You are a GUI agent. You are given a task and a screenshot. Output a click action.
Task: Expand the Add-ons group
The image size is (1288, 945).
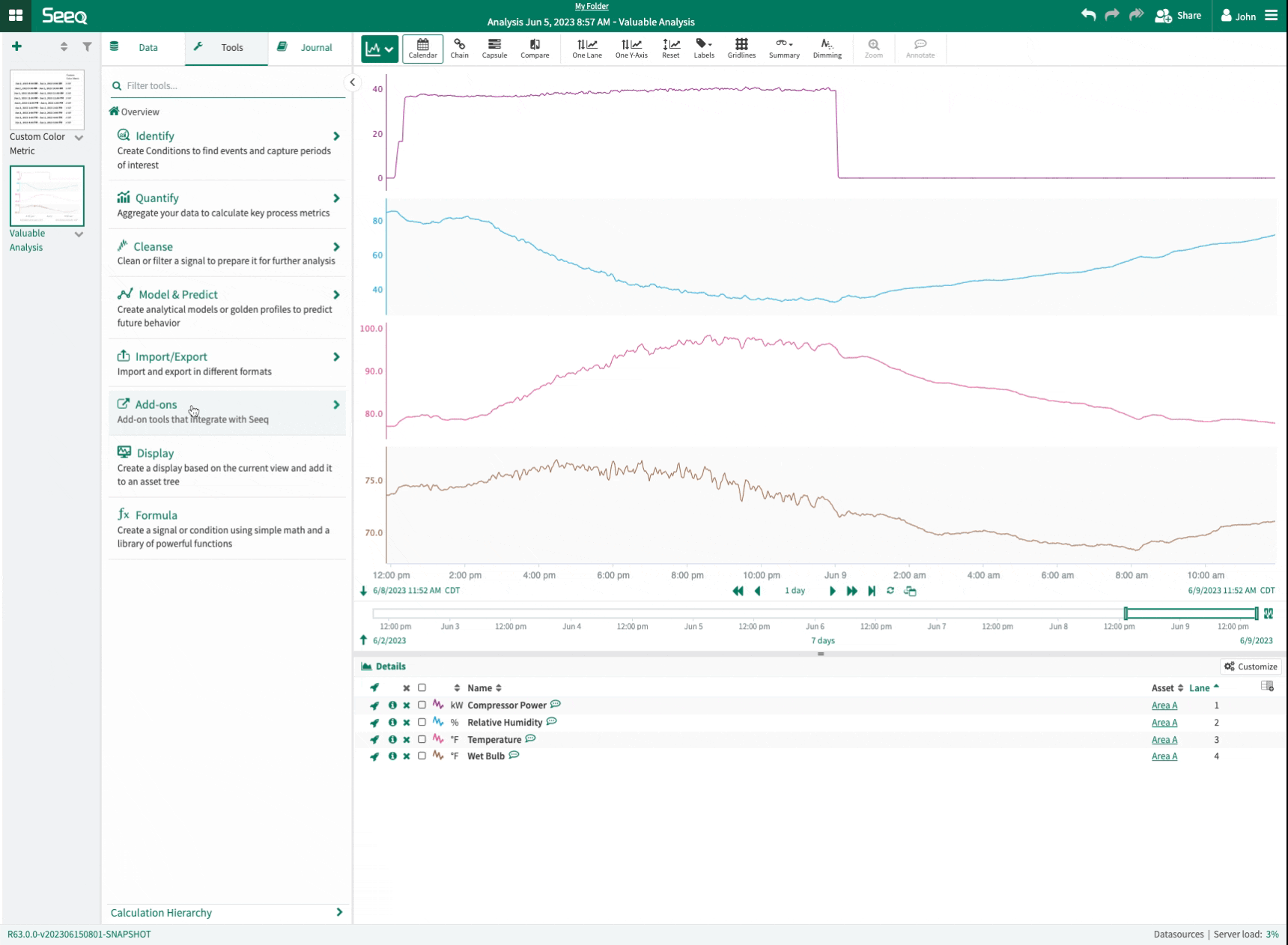[228, 411]
